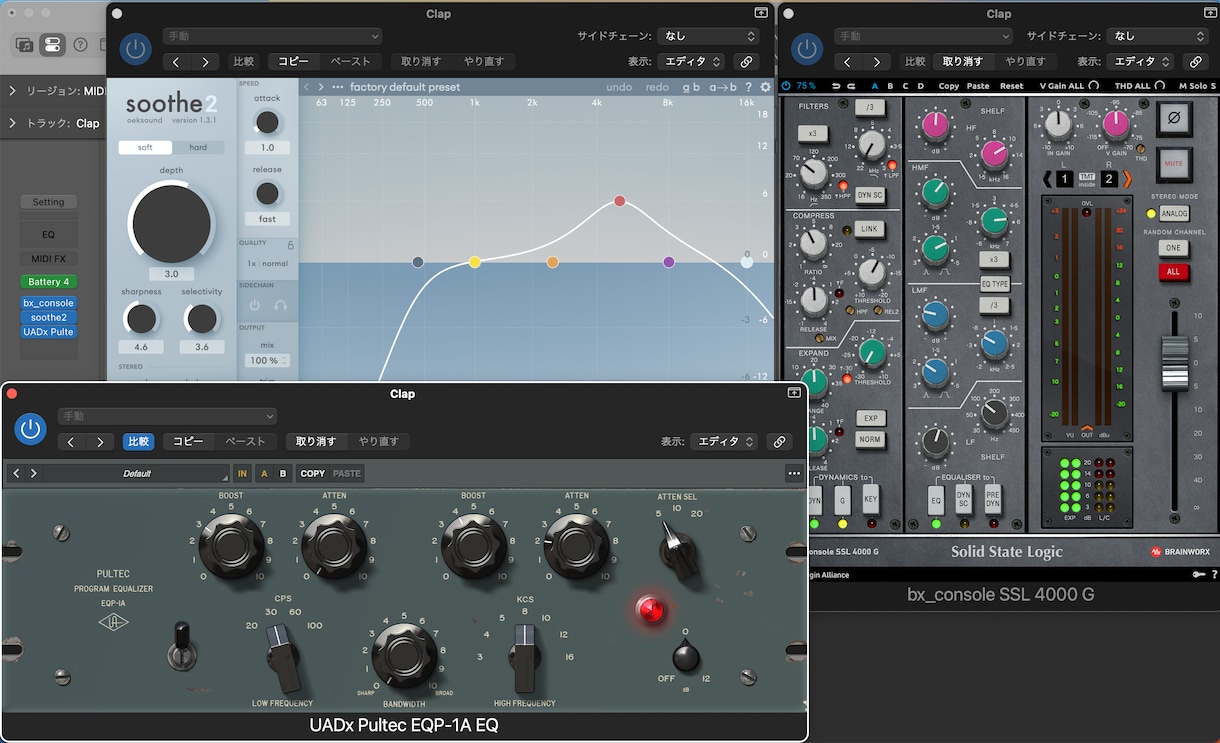1220x743 pixels.
Task: Click soothe2 depth knob
Action: click(171, 222)
